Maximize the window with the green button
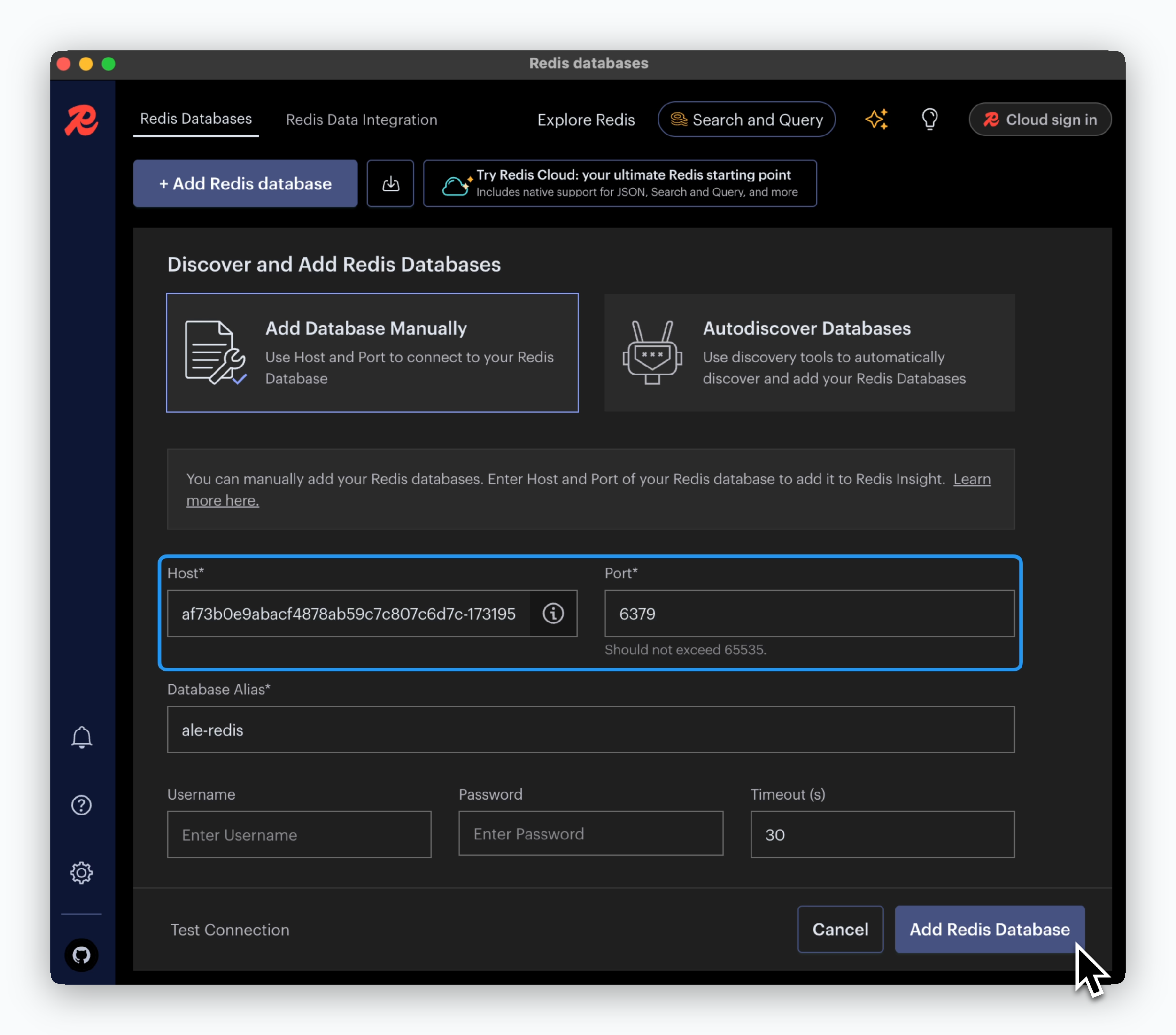This screenshot has width=1176, height=1035. [109, 63]
